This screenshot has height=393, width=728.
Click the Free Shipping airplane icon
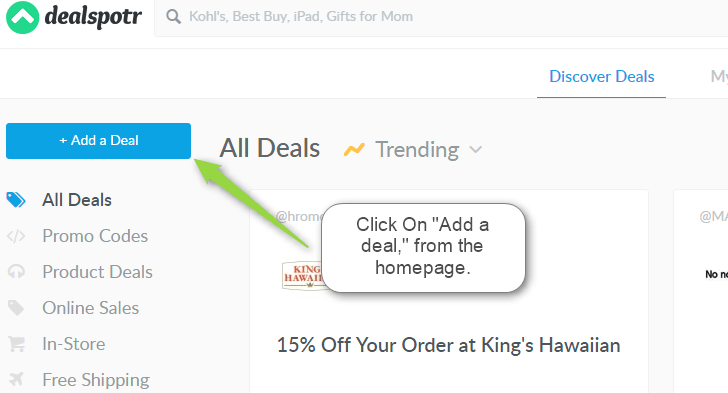(x=16, y=379)
